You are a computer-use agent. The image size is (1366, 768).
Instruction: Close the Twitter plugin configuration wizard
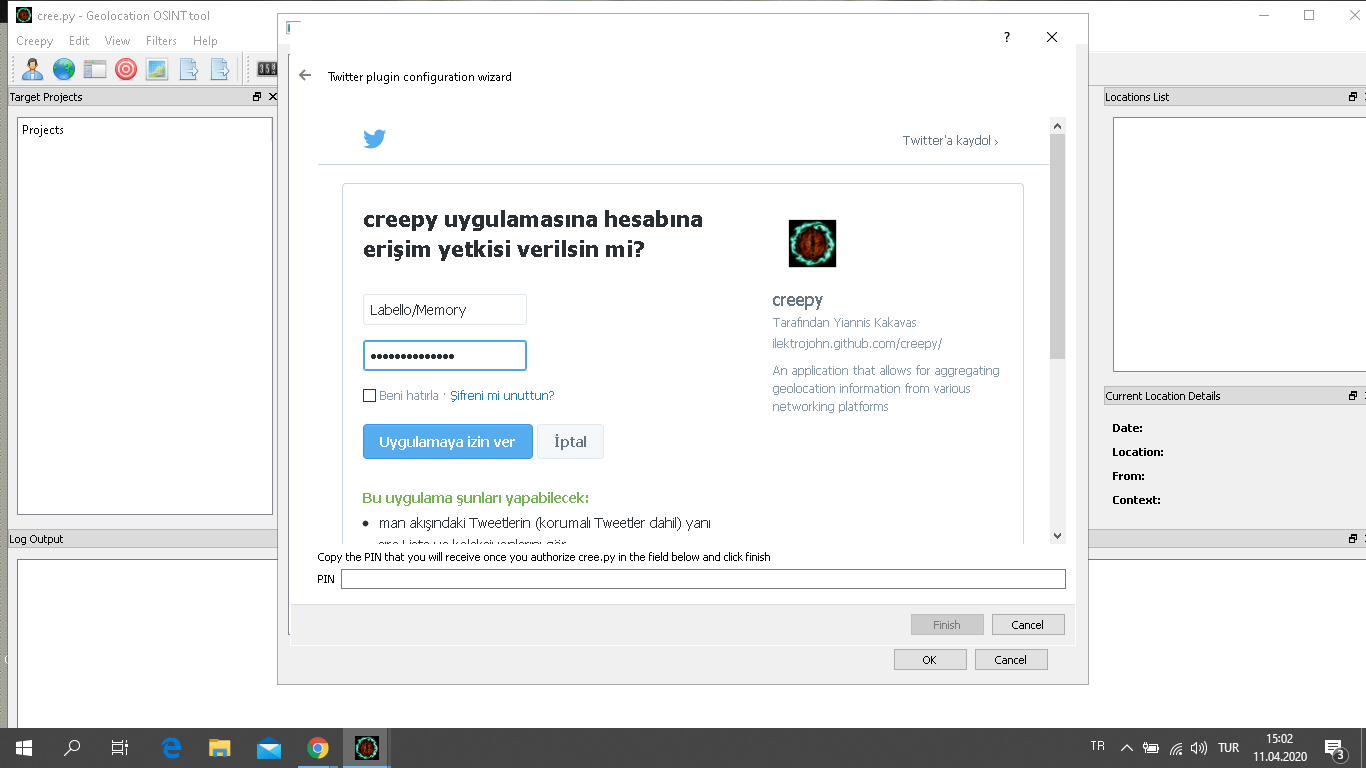[1052, 37]
